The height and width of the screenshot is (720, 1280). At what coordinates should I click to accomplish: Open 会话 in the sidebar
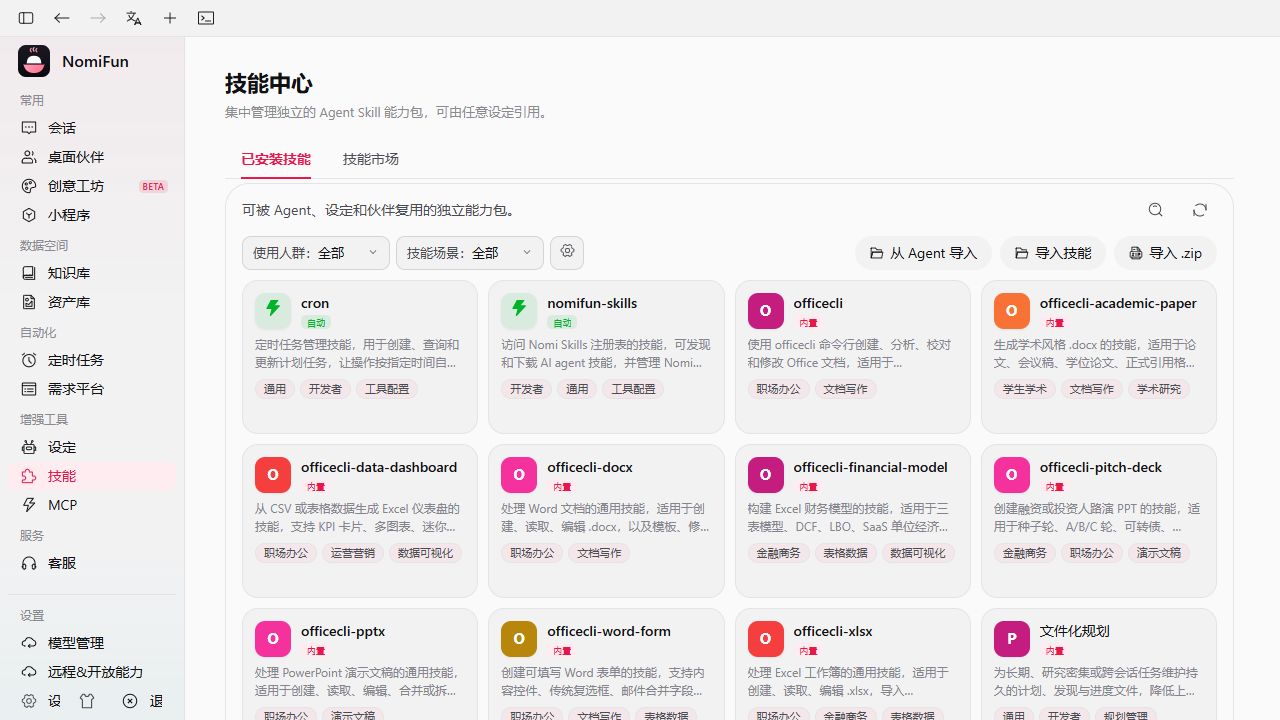tap(92, 128)
